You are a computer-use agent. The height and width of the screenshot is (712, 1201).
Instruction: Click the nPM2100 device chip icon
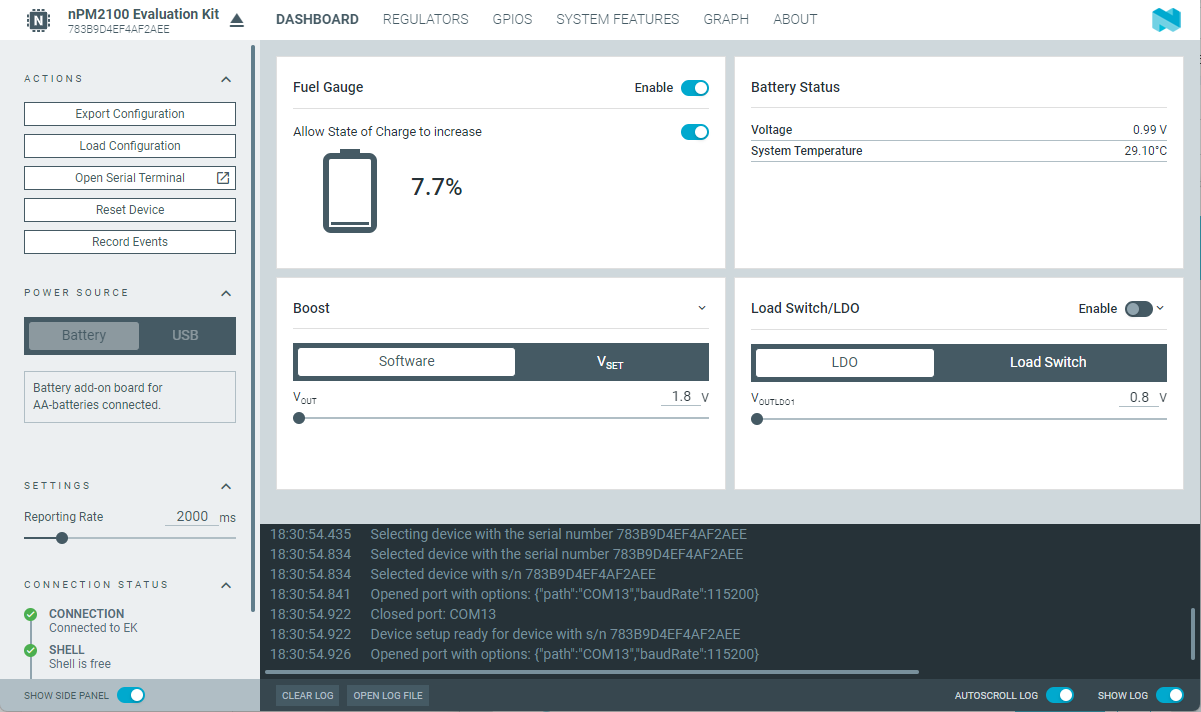pos(39,20)
